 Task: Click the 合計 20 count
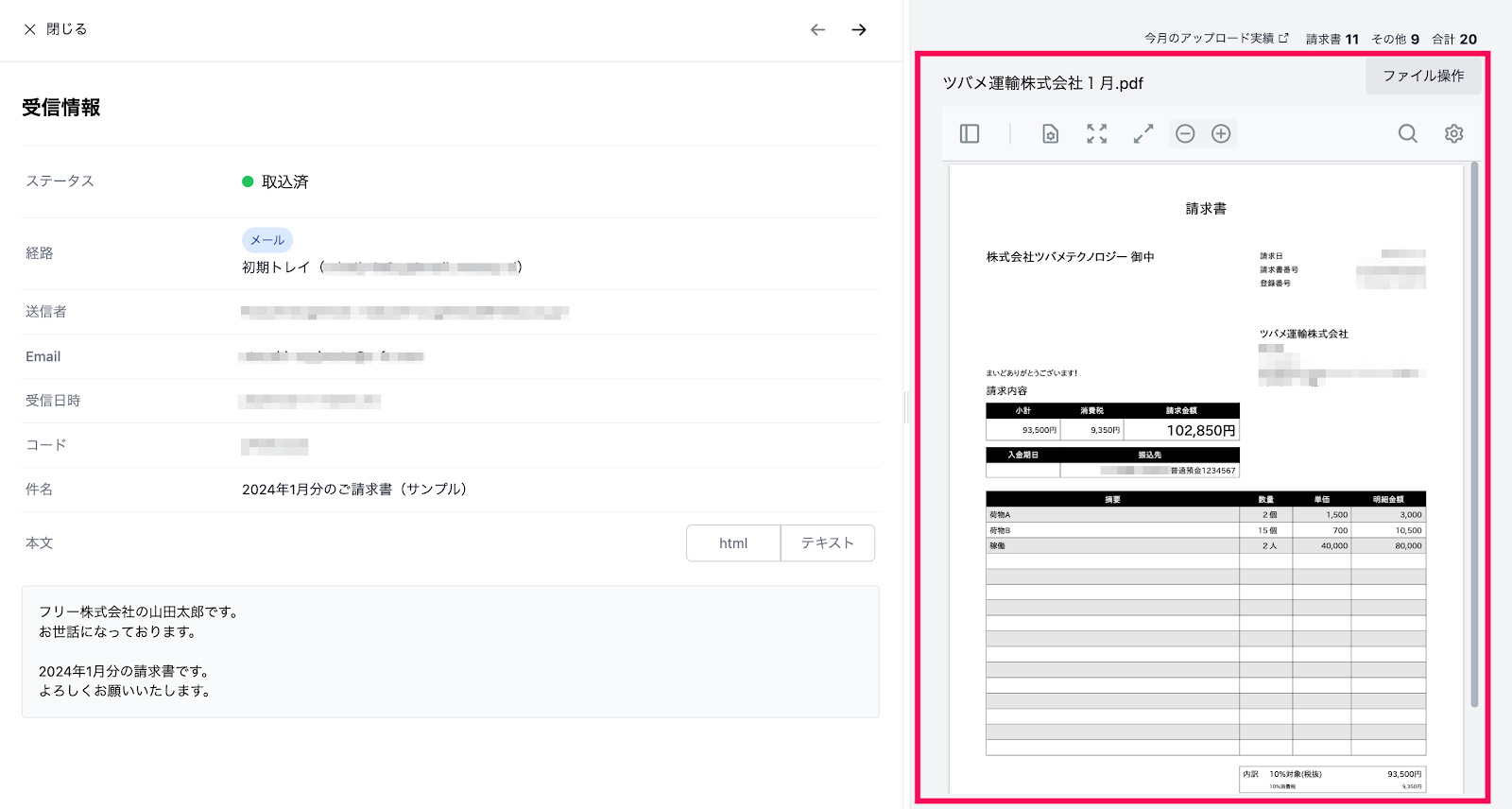coord(1454,39)
